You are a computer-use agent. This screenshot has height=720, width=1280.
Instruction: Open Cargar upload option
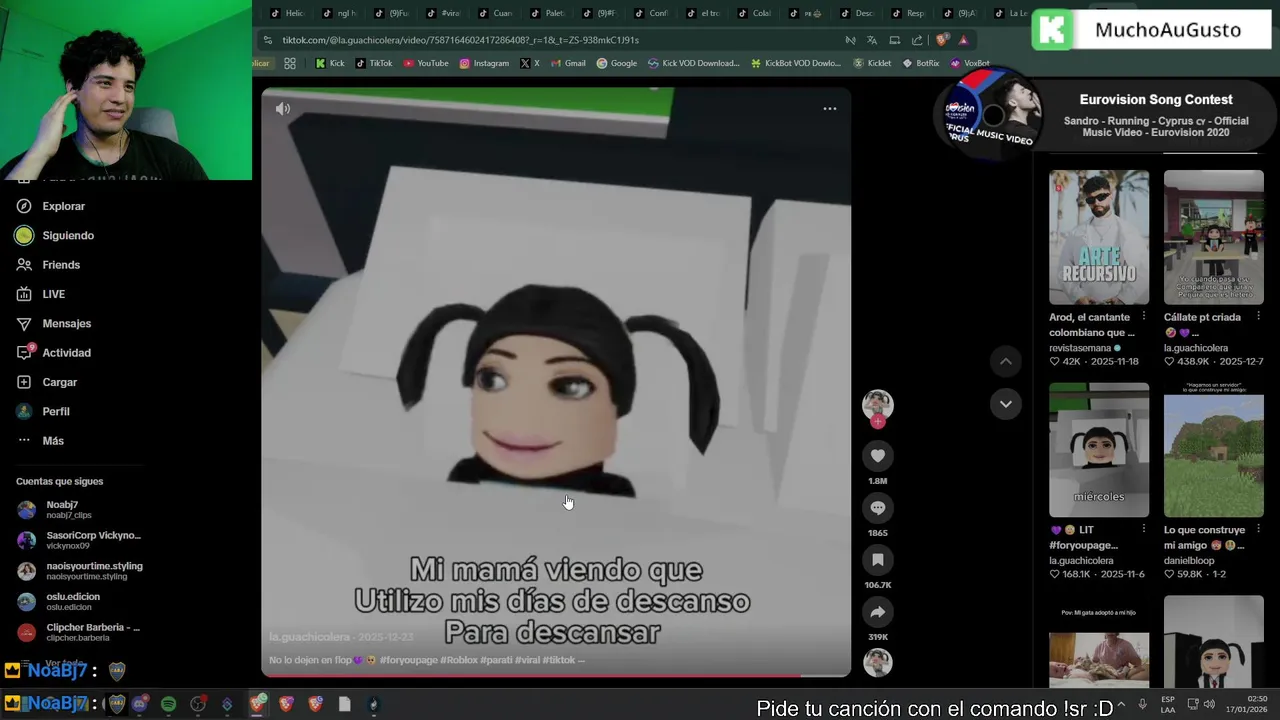59,382
